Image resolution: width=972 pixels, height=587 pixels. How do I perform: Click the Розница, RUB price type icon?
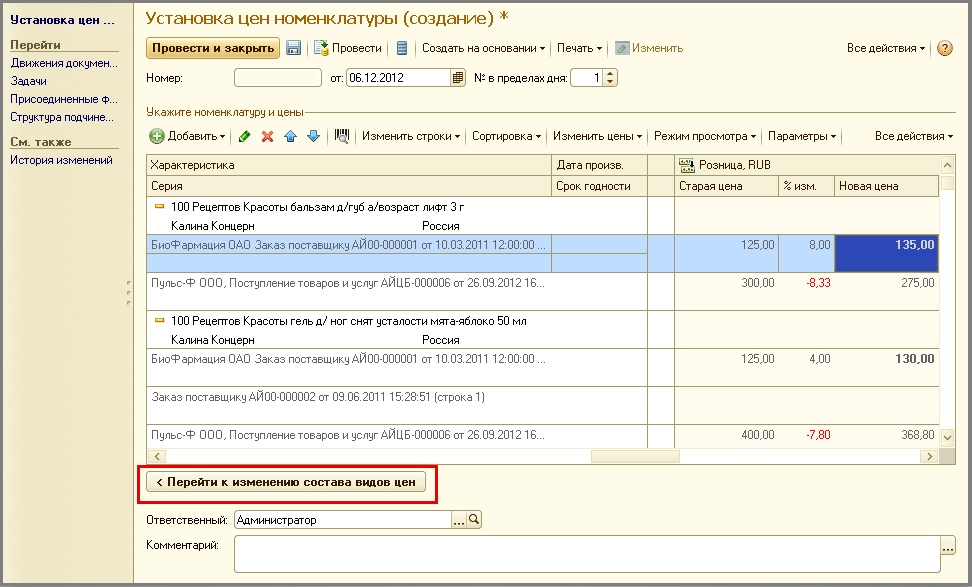(x=686, y=166)
